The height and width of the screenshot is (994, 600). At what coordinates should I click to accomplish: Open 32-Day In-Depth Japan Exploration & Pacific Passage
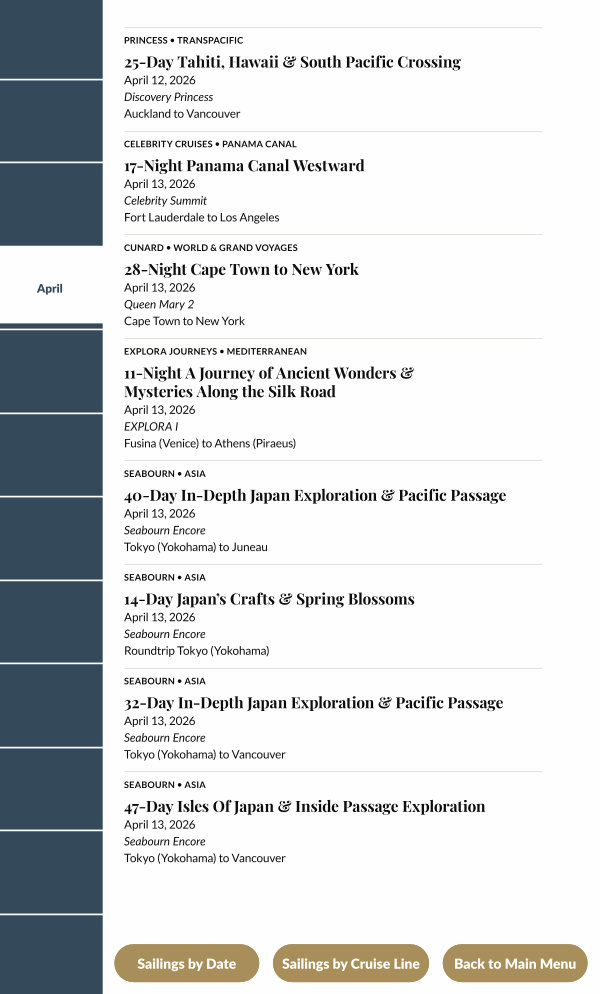click(313, 703)
